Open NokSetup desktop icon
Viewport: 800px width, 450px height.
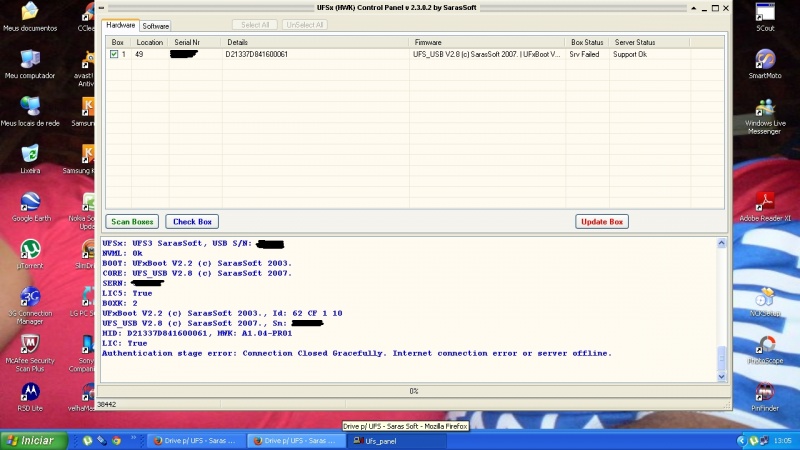(765, 302)
